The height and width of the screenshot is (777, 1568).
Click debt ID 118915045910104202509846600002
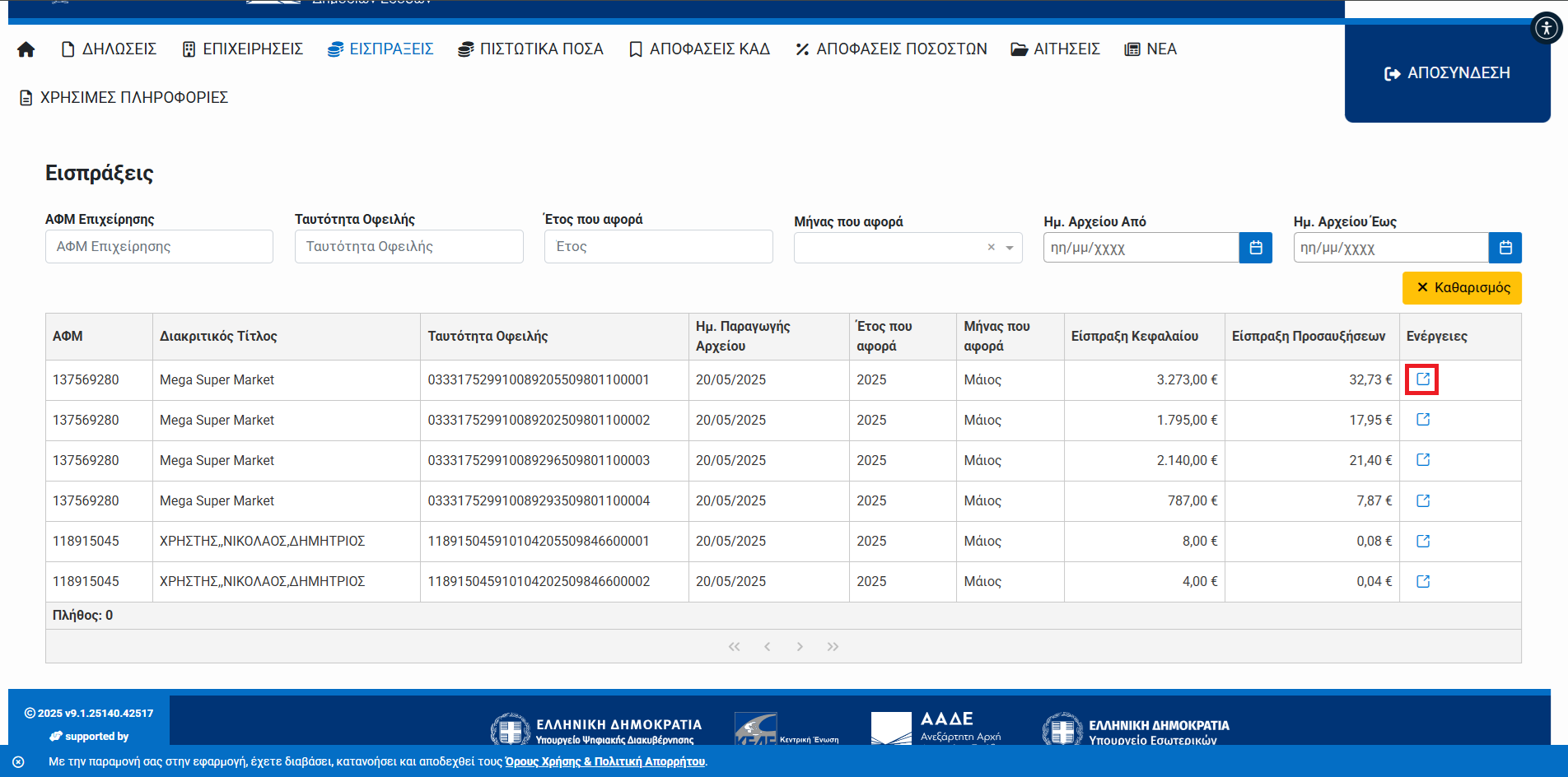point(539,582)
